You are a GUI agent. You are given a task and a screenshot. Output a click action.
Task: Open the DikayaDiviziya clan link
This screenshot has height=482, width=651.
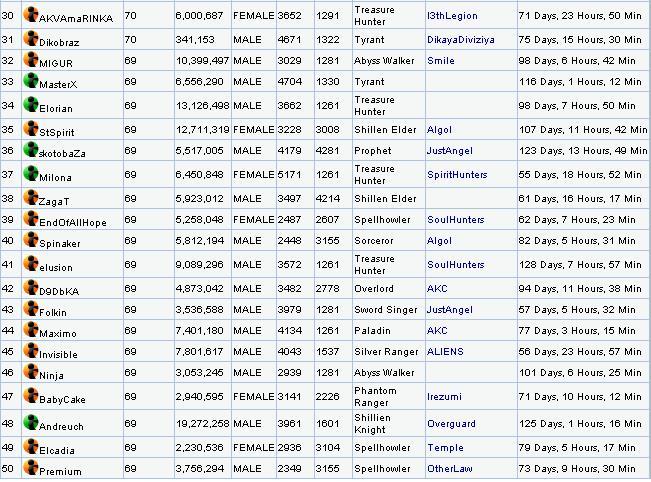click(463, 40)
